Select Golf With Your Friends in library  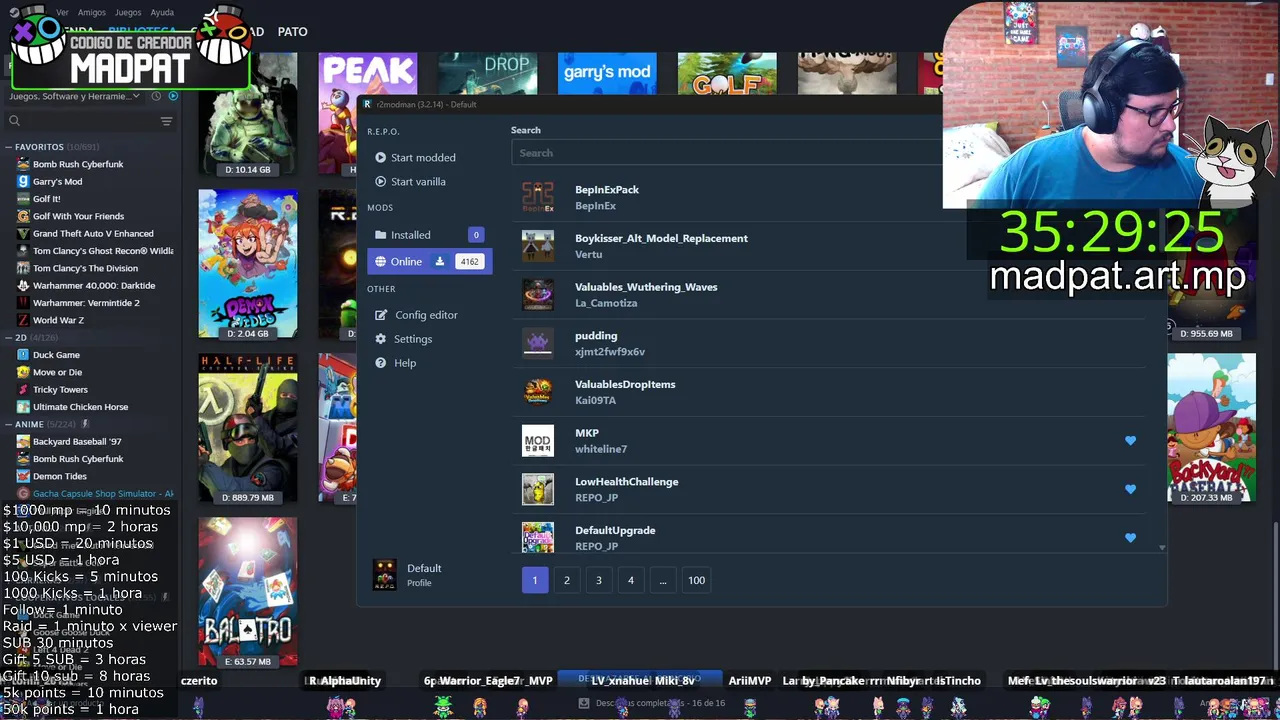click(x=78, y=216)
